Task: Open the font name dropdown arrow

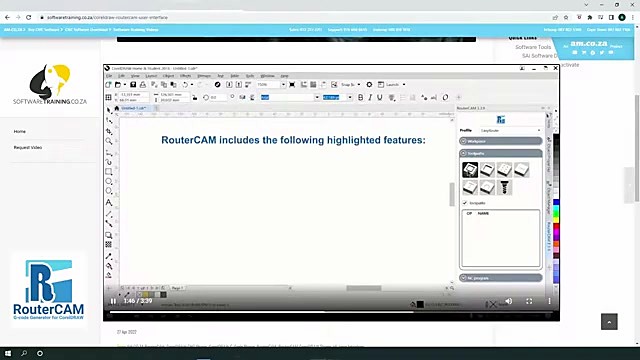Action: (x=317, y=97)
